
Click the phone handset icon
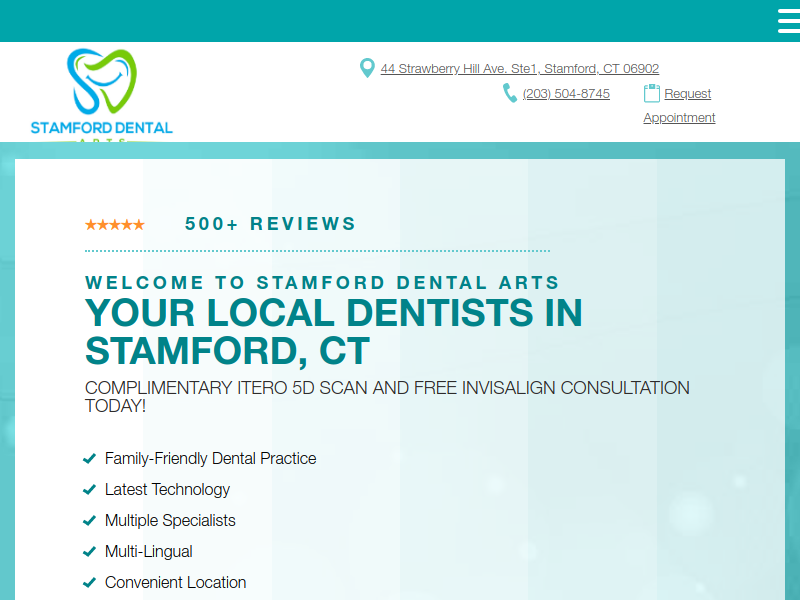(510, 93)
